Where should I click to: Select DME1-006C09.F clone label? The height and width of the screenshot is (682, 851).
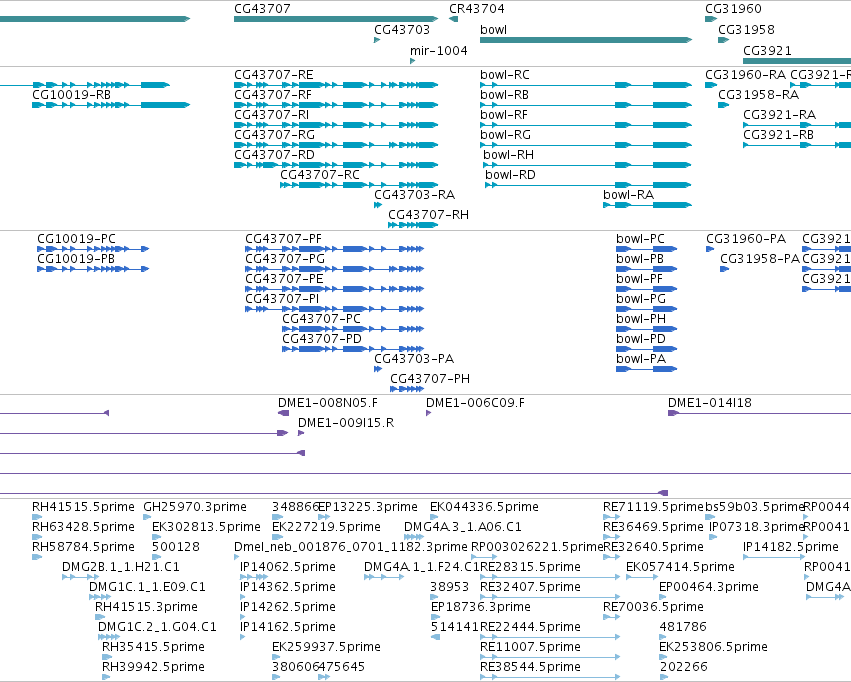tap(475, 403)
